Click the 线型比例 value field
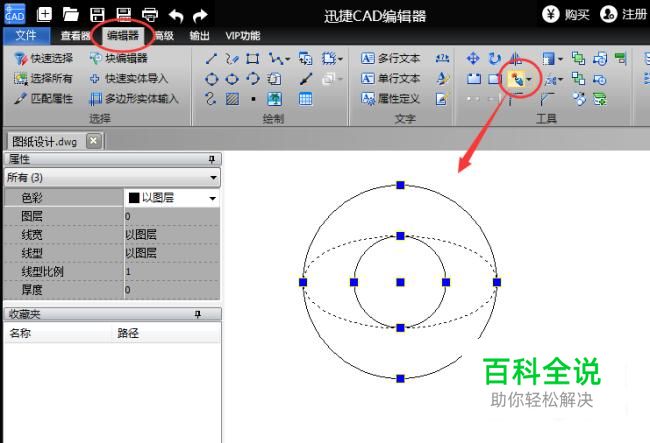The height and width of the screenshot is (443, 650). [x=172, y=271]
